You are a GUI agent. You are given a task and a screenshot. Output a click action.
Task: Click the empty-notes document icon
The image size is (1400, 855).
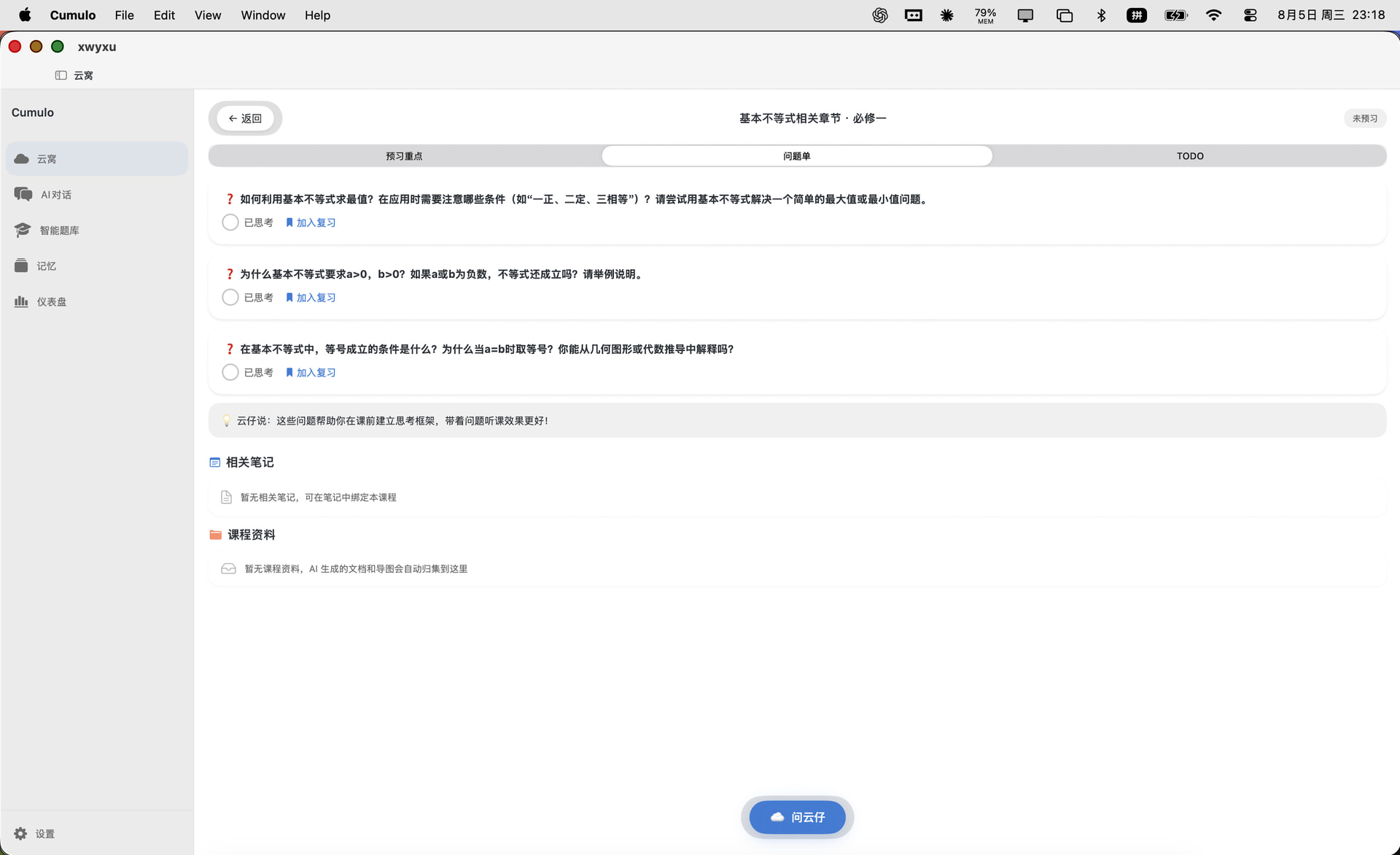coord(226,497)
